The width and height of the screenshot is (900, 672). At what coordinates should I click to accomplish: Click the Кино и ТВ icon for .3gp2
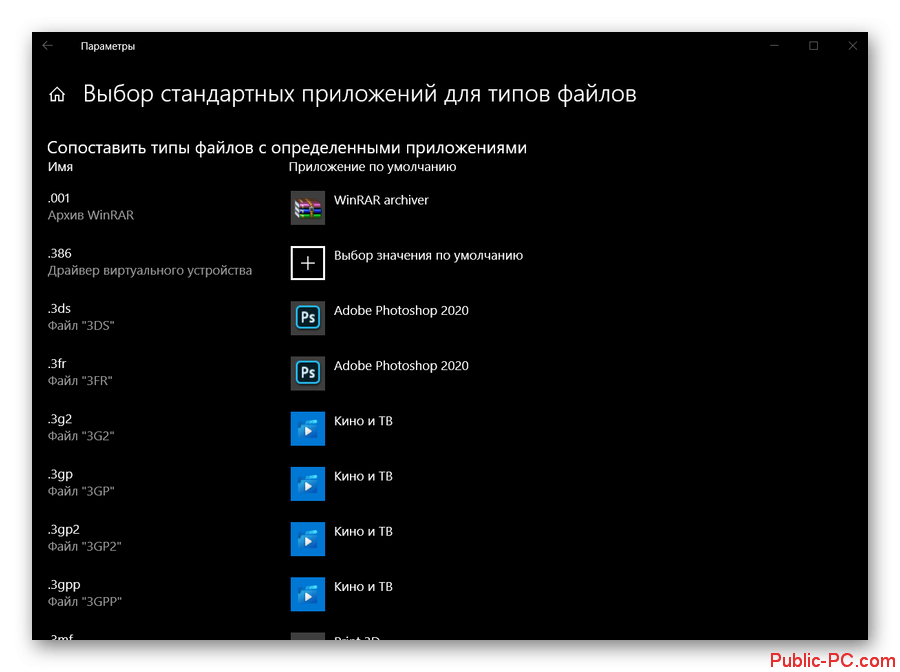click(x=308, y=539)
